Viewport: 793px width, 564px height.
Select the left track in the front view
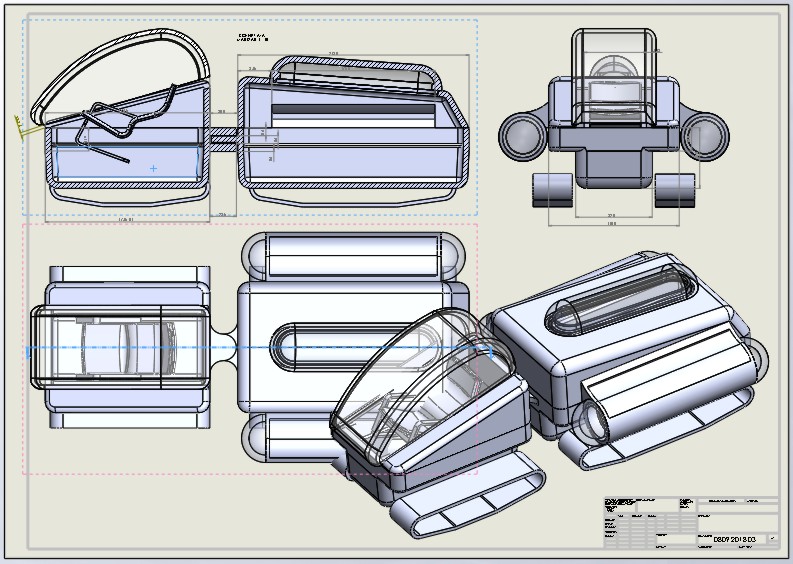point(553,190)
